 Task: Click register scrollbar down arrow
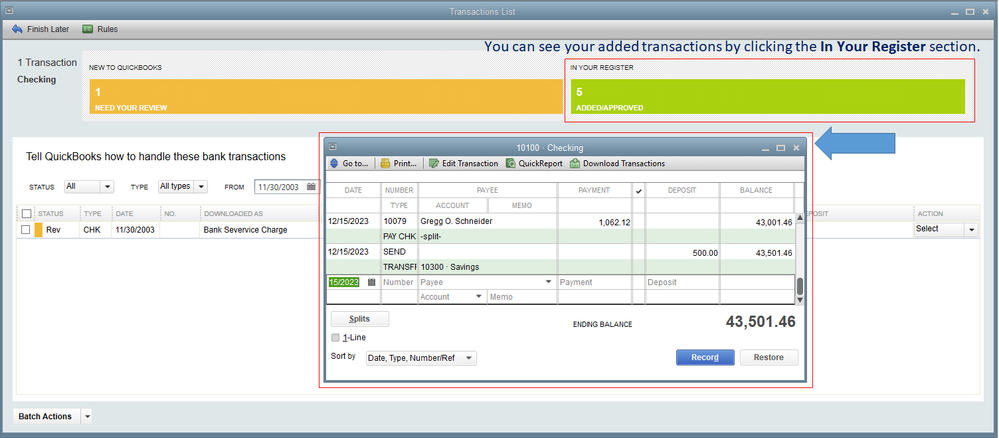[800, 300]
